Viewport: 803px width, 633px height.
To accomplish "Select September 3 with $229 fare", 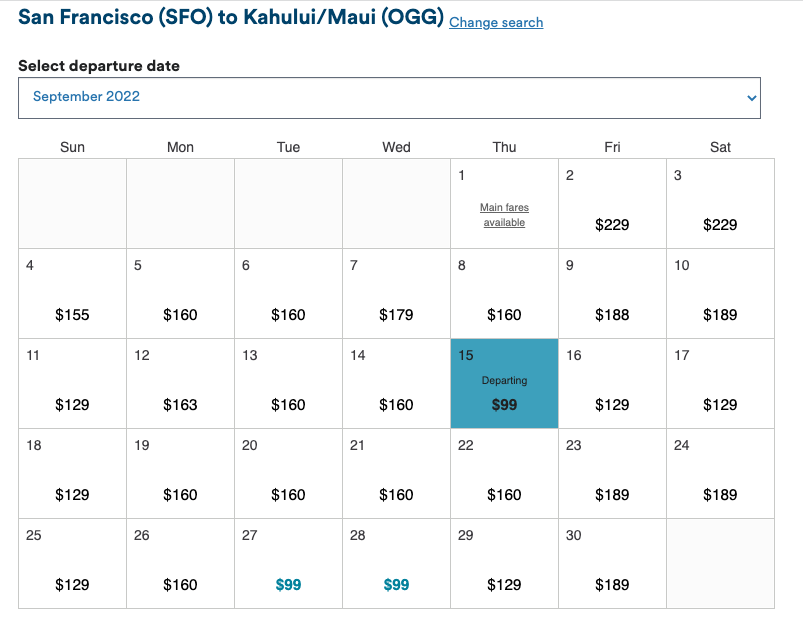I will pos(720,204).
